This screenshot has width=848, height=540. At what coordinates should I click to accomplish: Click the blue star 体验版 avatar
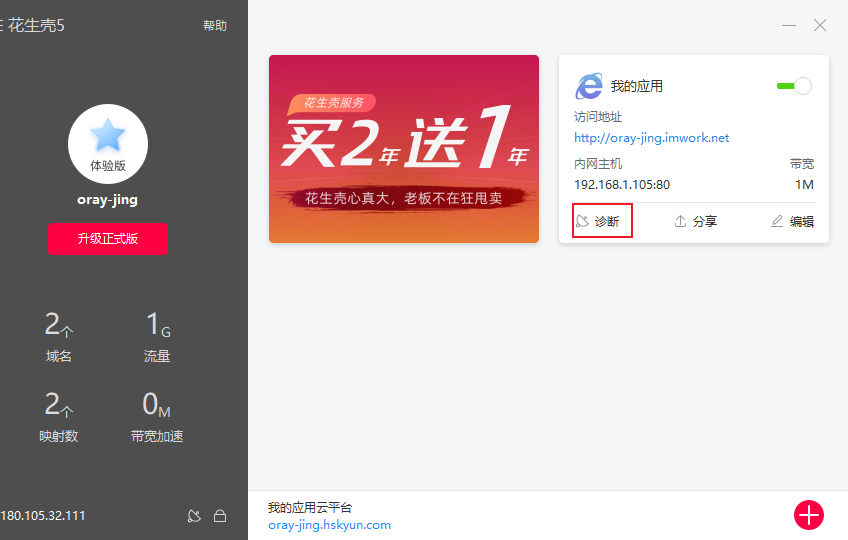click(108, 144)
